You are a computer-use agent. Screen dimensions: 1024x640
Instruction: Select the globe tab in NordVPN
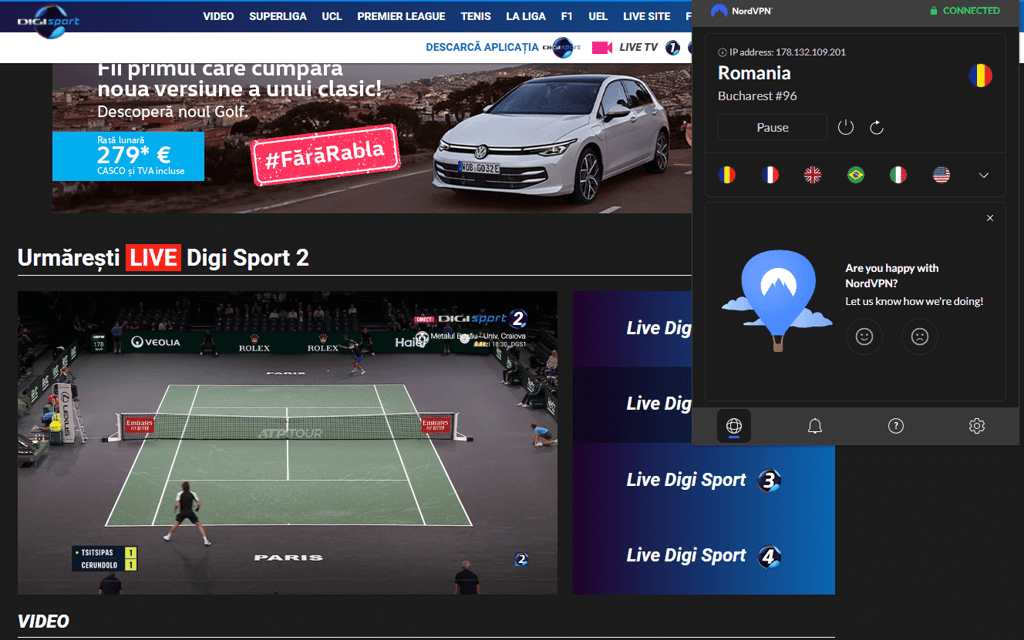pos(734,426)
